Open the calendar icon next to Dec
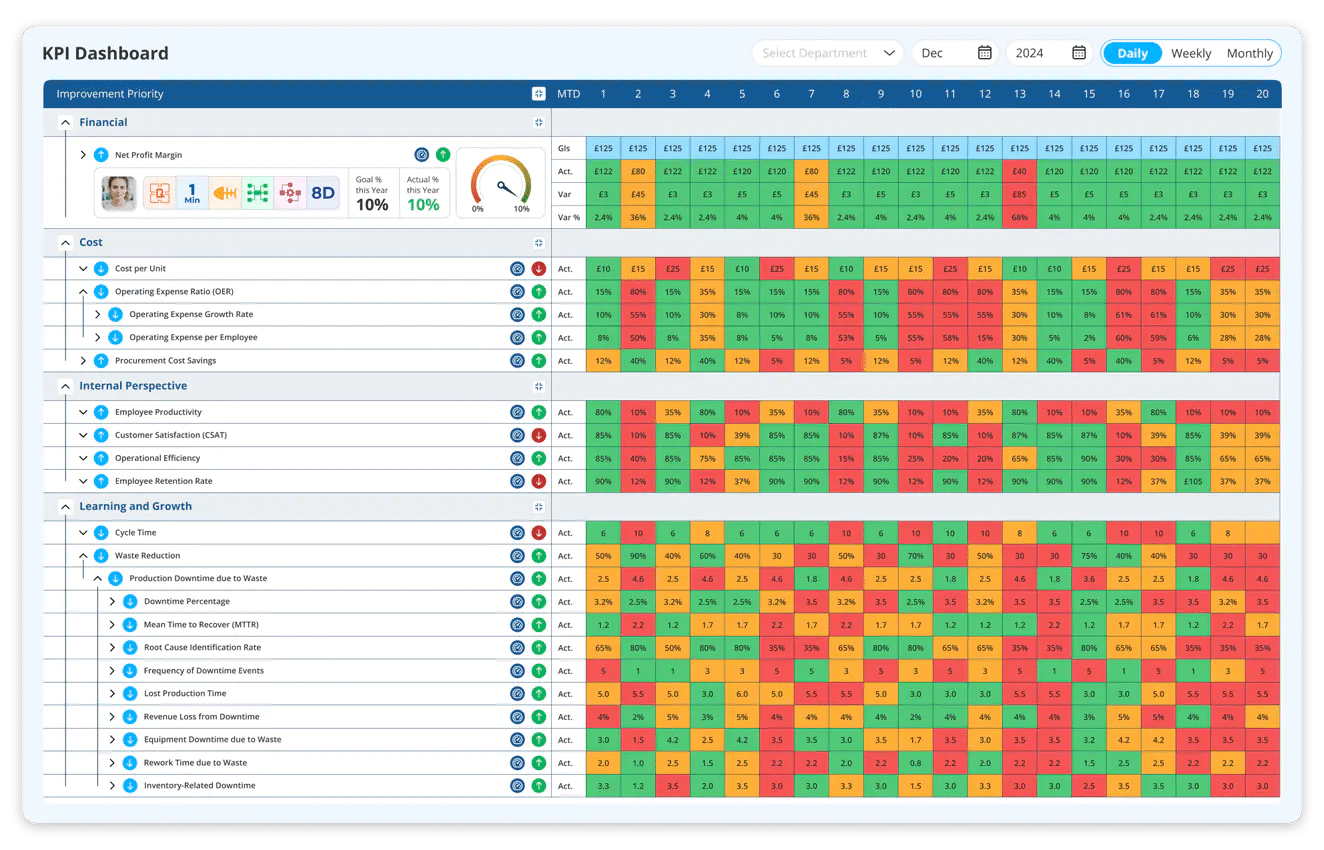This screenshot has width=1324, height=850. click(x=986, y=52)
